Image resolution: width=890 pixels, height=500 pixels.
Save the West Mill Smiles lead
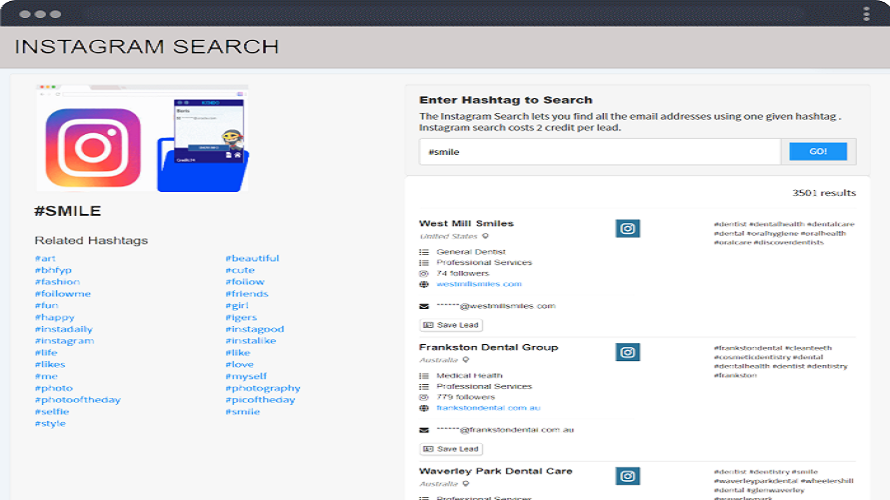451,325
